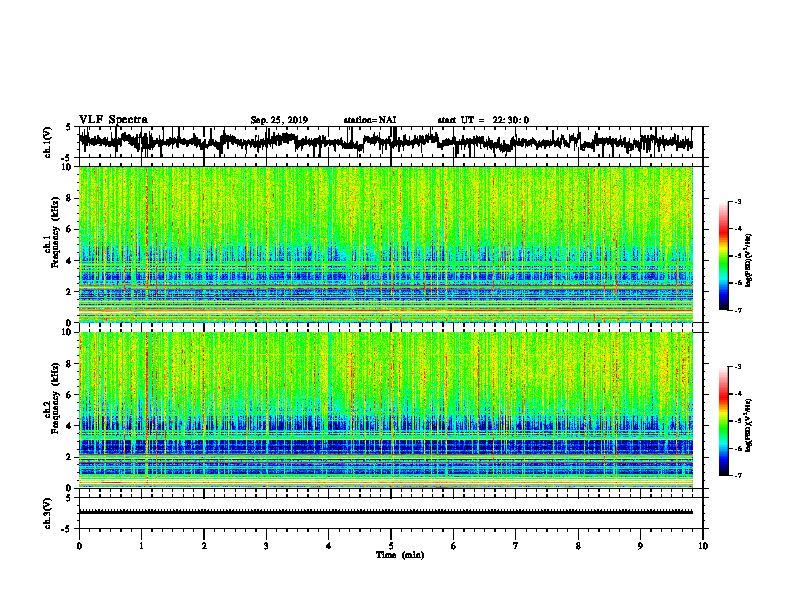
Task: Click inside the ch.1 spectrogram panel
Action: point(386,244)
